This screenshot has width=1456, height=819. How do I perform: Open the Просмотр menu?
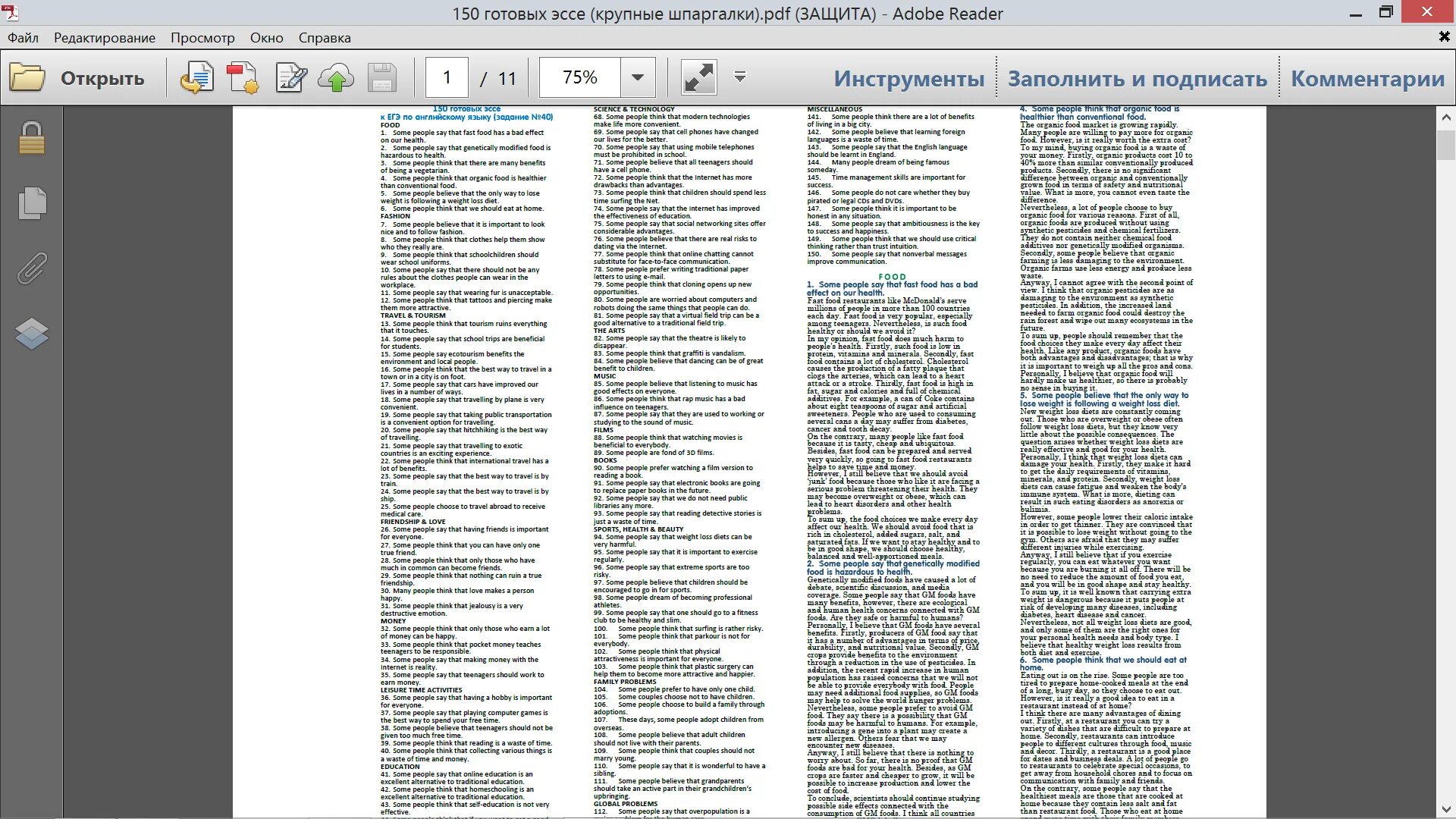pyautogui.click(x=202, y=37)
